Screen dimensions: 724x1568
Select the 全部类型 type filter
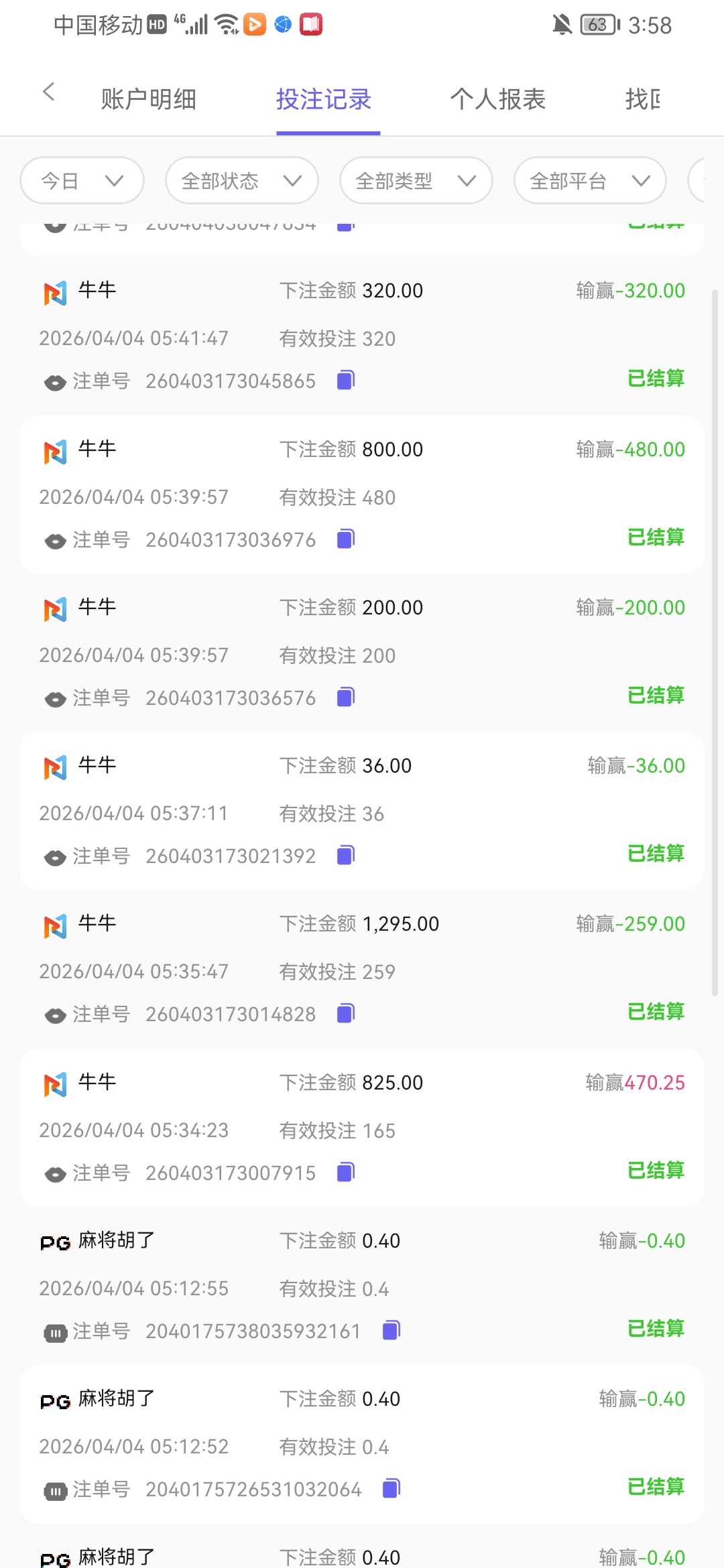click(416, 180)
